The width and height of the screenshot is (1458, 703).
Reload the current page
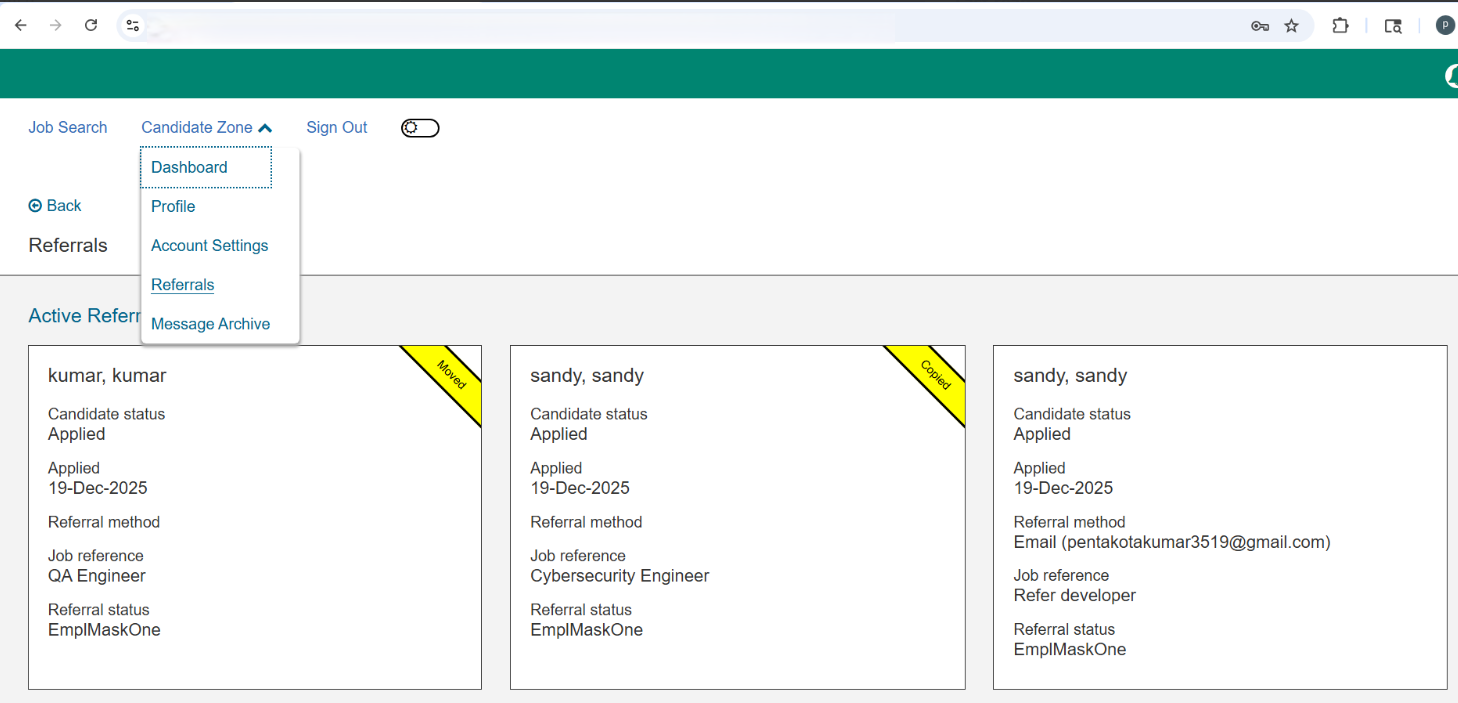click(91, 26)
